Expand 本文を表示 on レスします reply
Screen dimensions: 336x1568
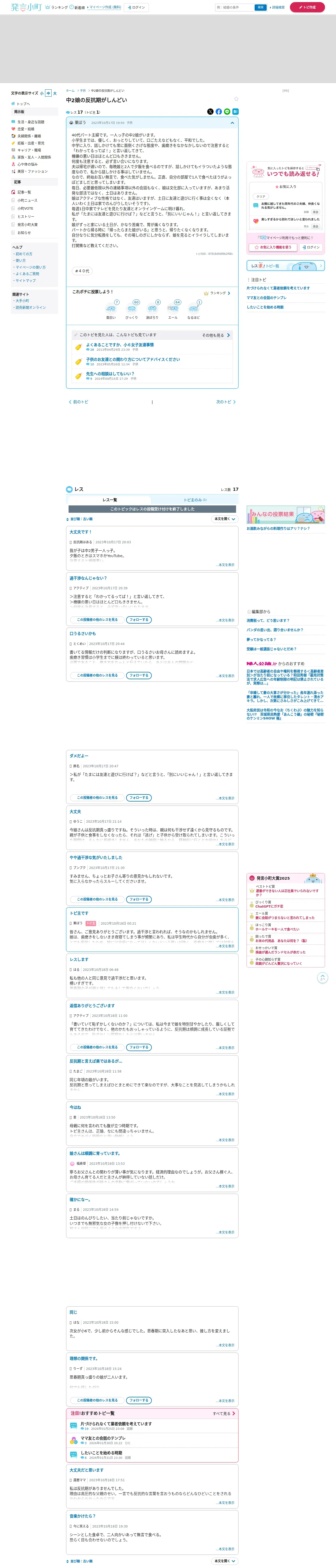(226, 992)
